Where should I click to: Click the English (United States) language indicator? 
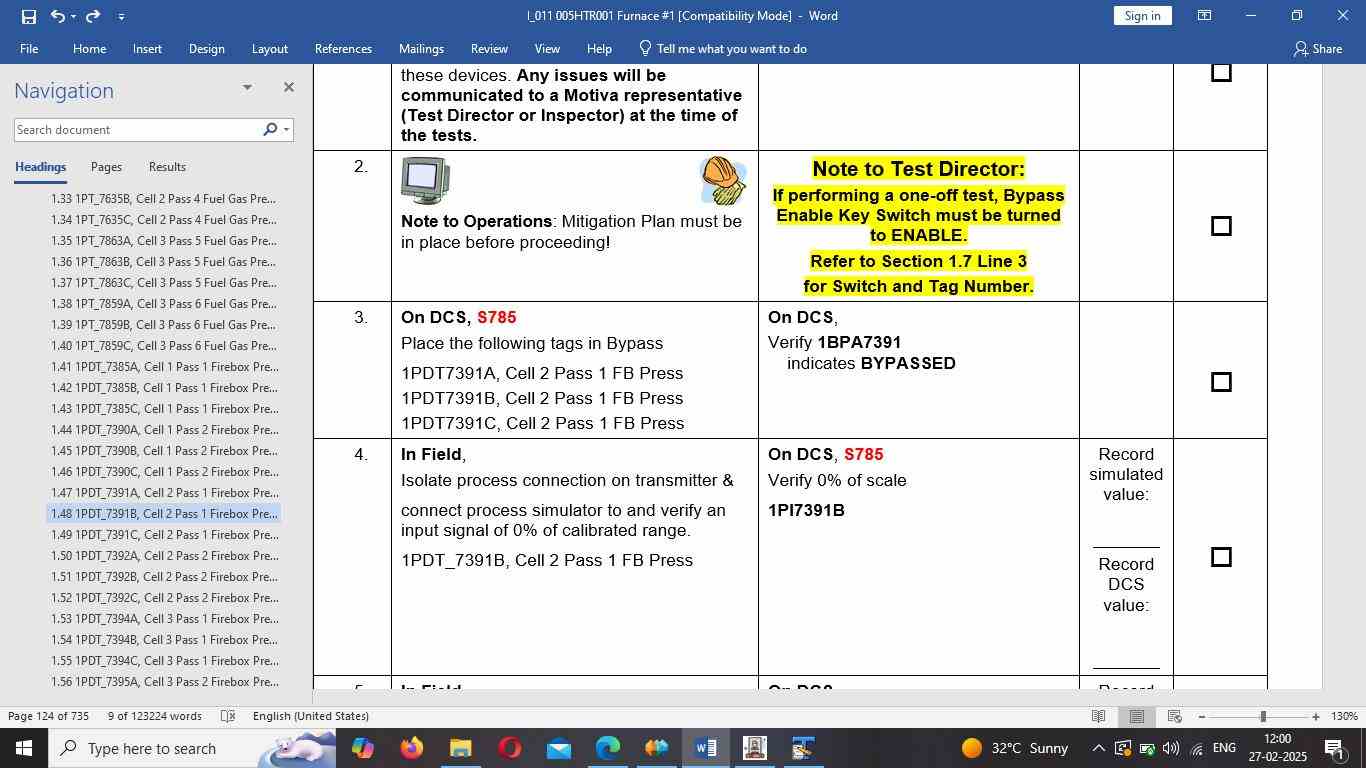click(x=311, y=716)
